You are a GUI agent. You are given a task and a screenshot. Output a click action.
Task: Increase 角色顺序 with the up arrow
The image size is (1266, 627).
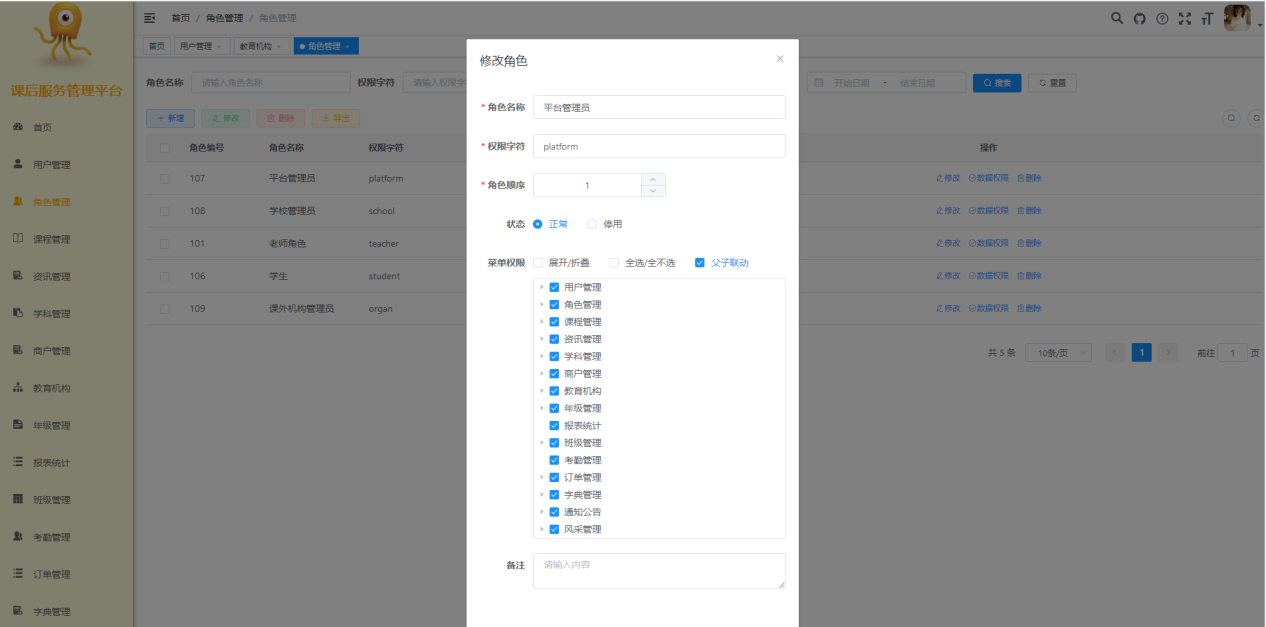click(x=653, y=179)
